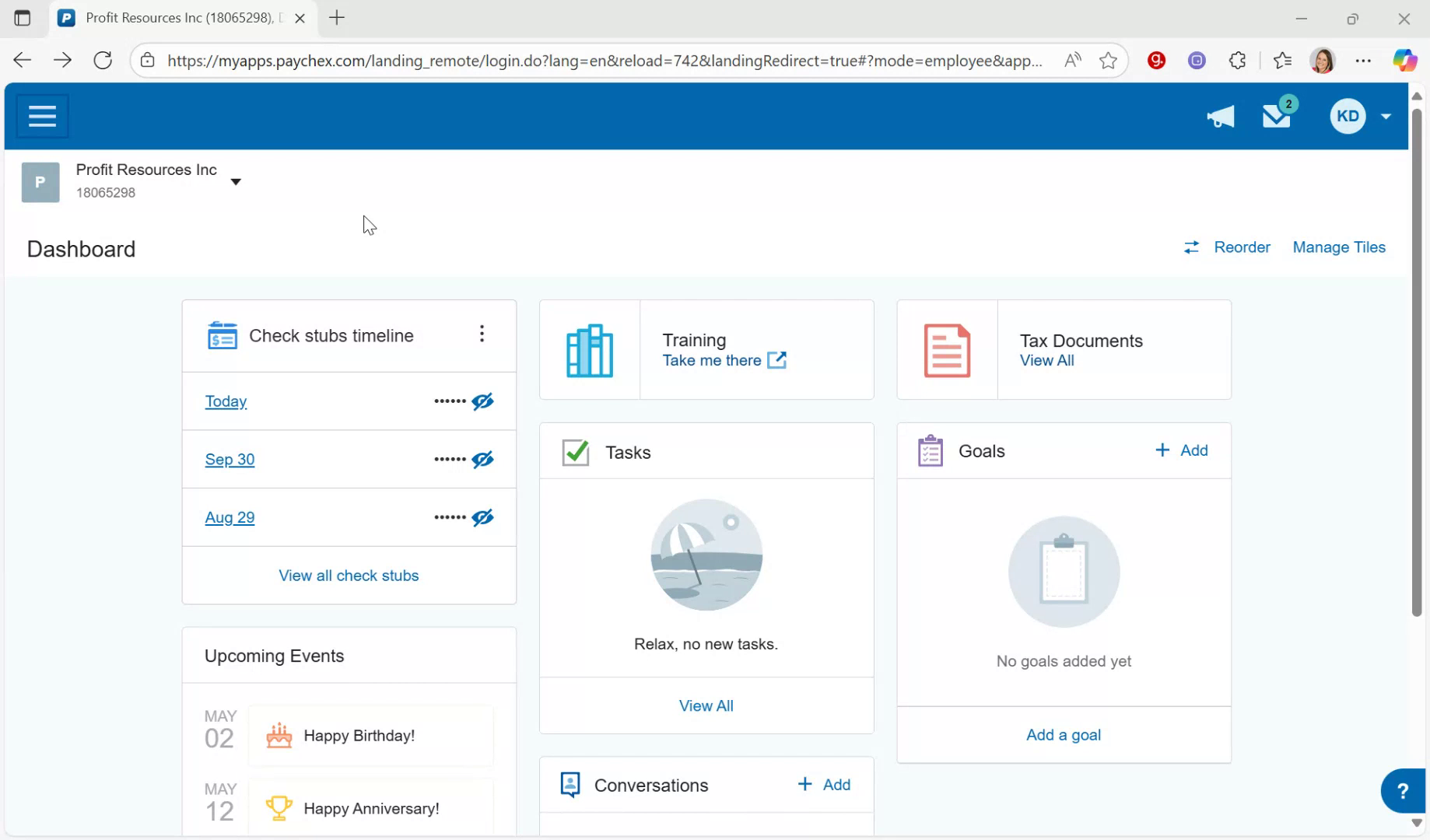The width and height of the screenshot is (1430, 840).
Task: Click the browser address bar
Action: 607,60
